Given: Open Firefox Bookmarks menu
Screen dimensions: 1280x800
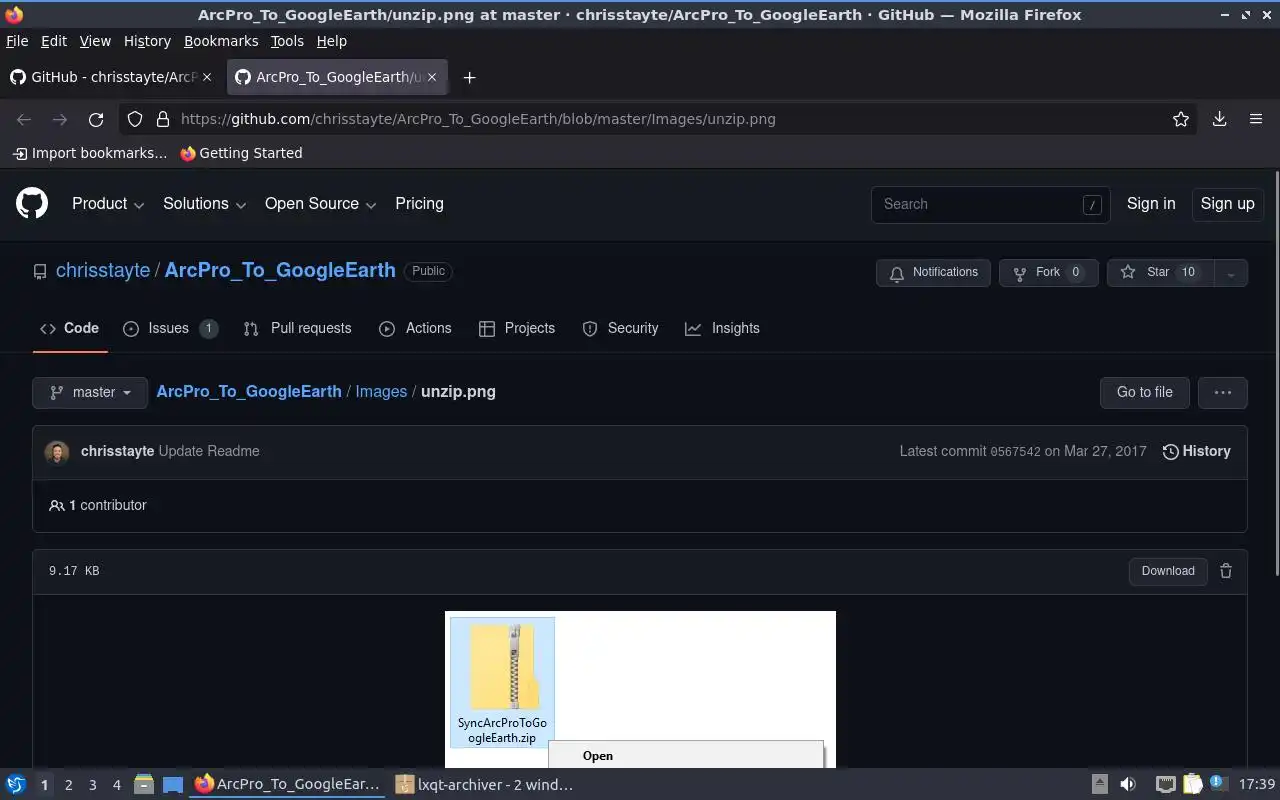Looking at the screenshot, I should point(221,41).
